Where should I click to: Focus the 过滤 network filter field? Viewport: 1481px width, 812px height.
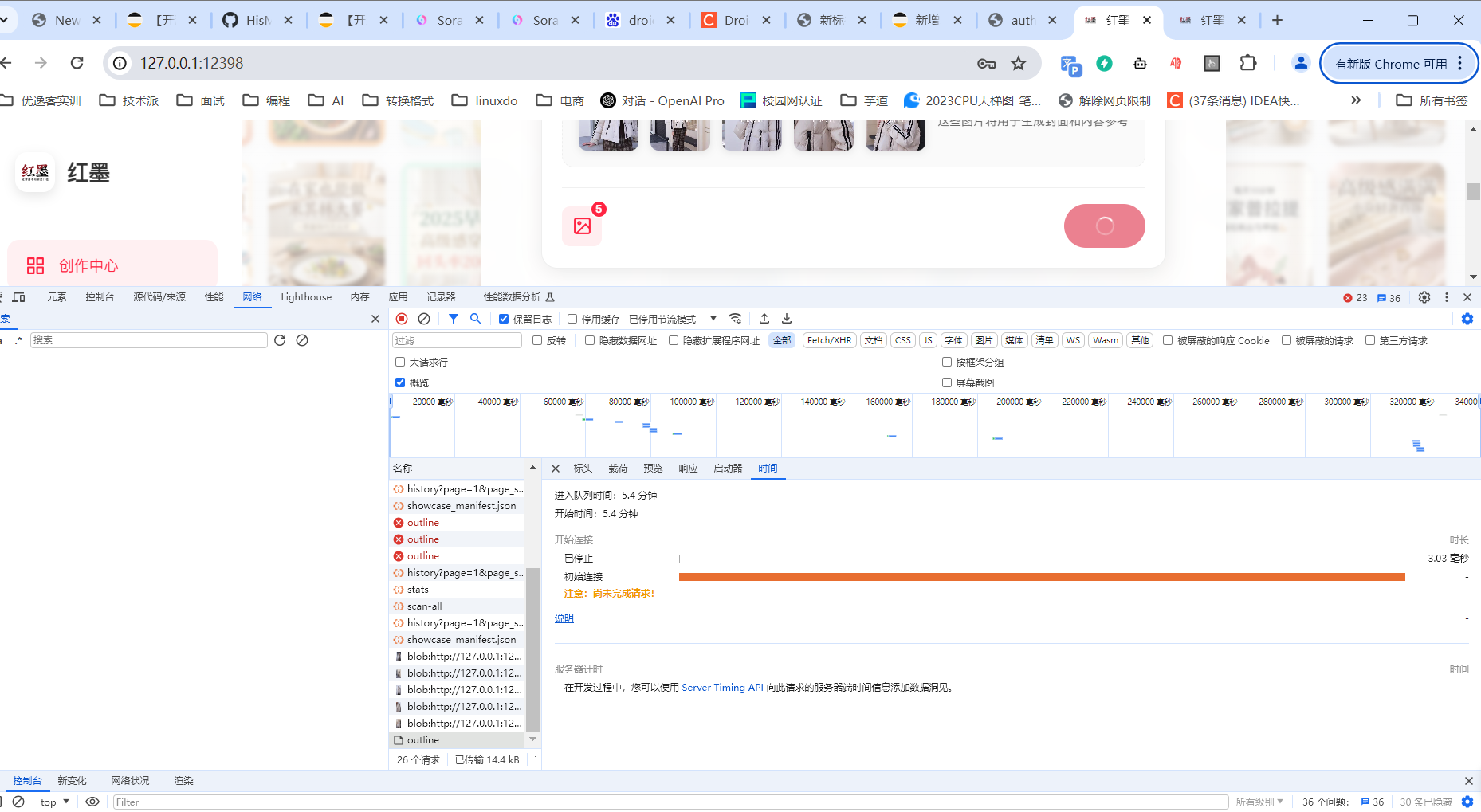click(x=457, y=340)
